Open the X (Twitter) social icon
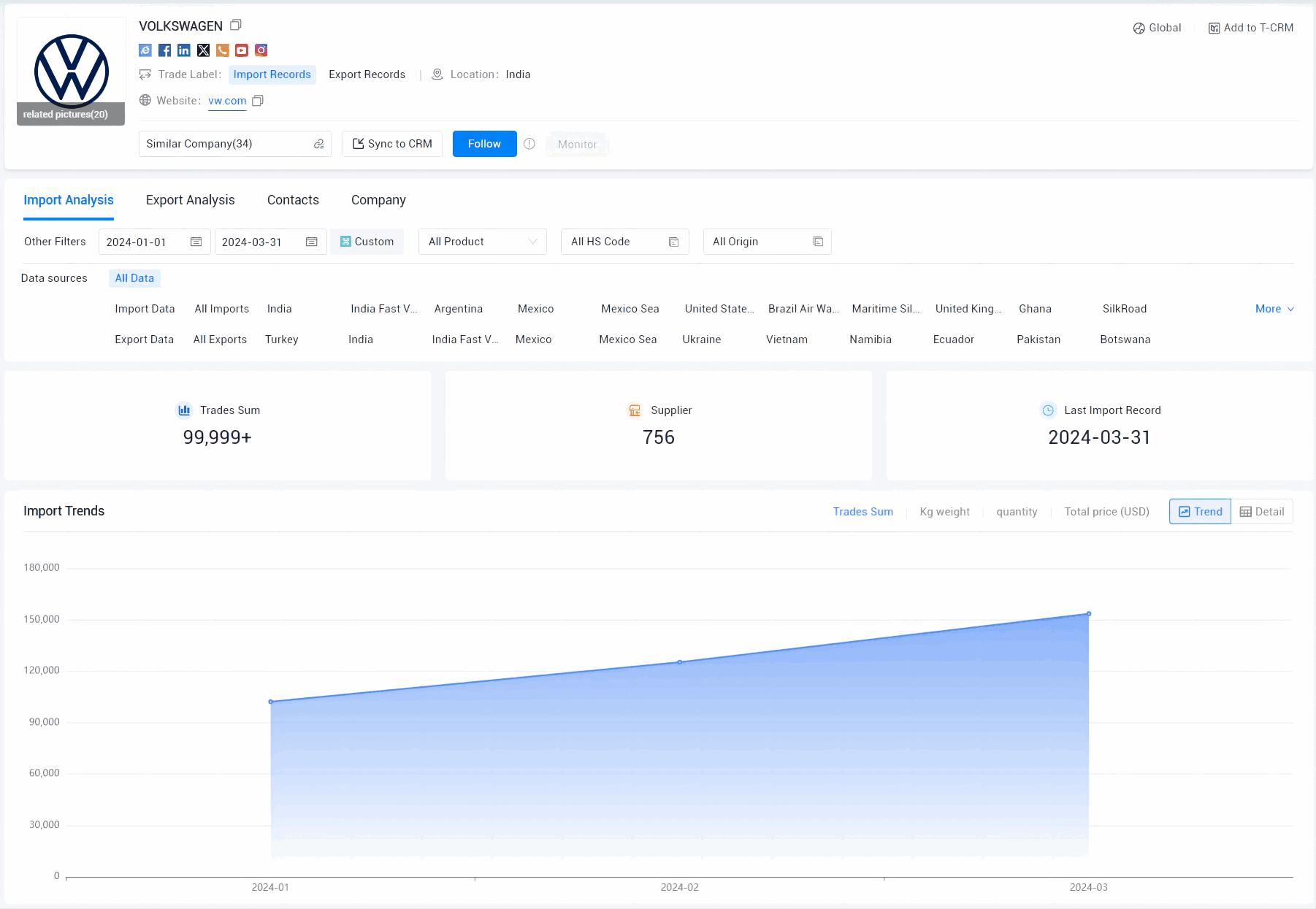 (204, 50)
